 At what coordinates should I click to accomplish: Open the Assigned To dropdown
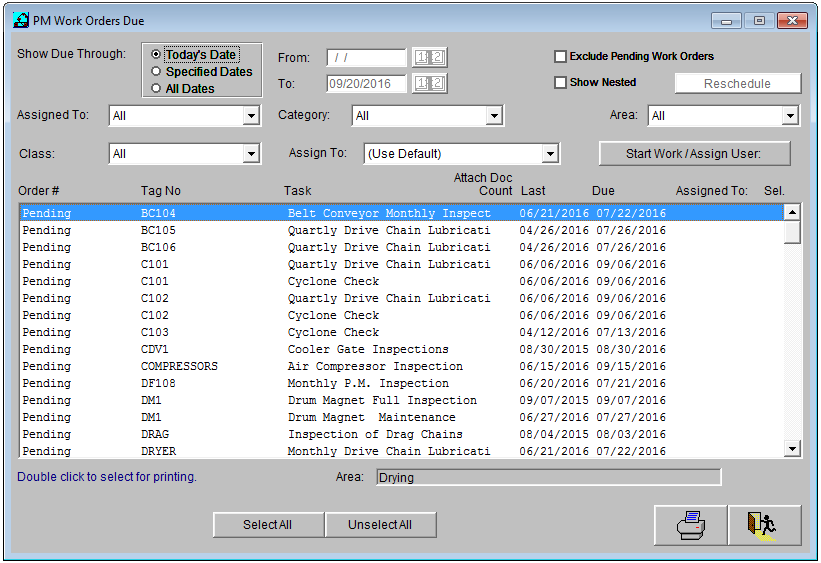pos(251,116)
